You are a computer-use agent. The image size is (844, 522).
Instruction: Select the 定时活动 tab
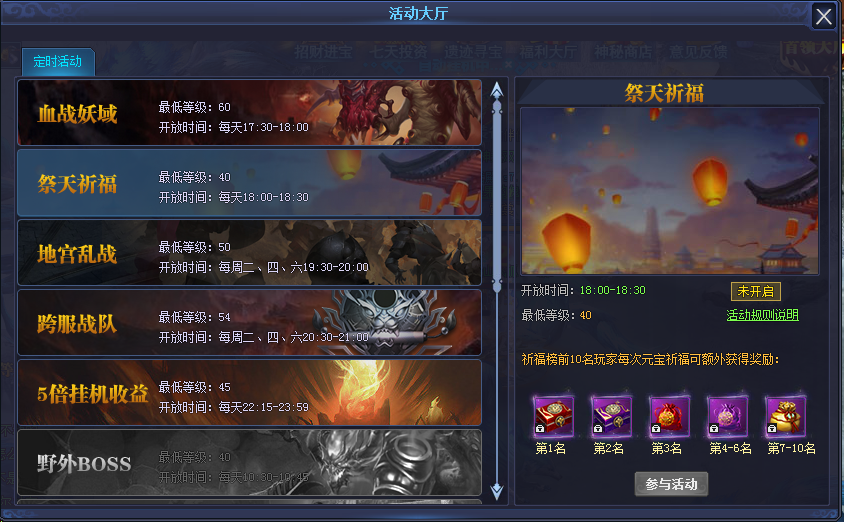coord(58,61)
